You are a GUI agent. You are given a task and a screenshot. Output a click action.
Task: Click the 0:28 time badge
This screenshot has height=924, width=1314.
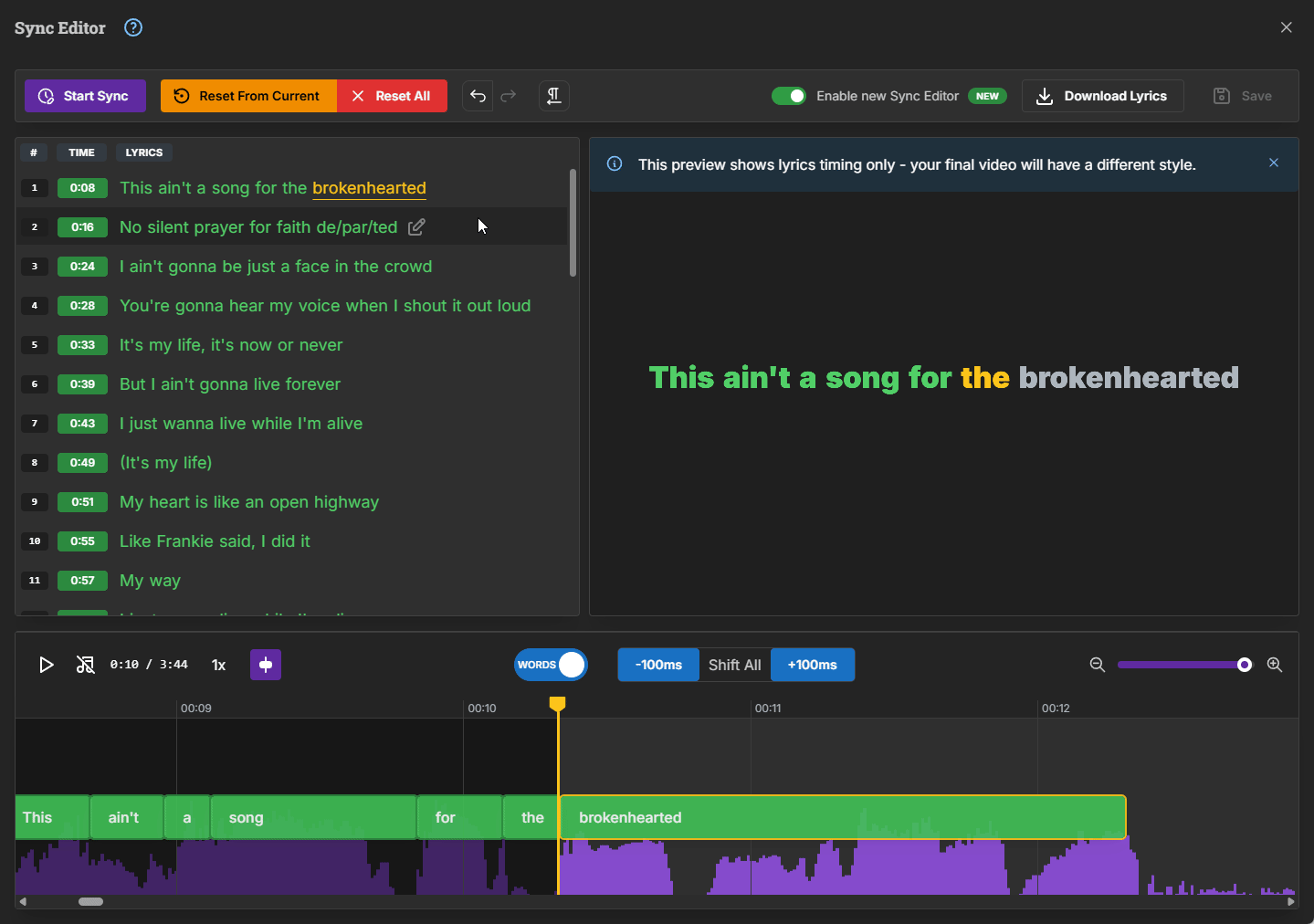[82, 306]
